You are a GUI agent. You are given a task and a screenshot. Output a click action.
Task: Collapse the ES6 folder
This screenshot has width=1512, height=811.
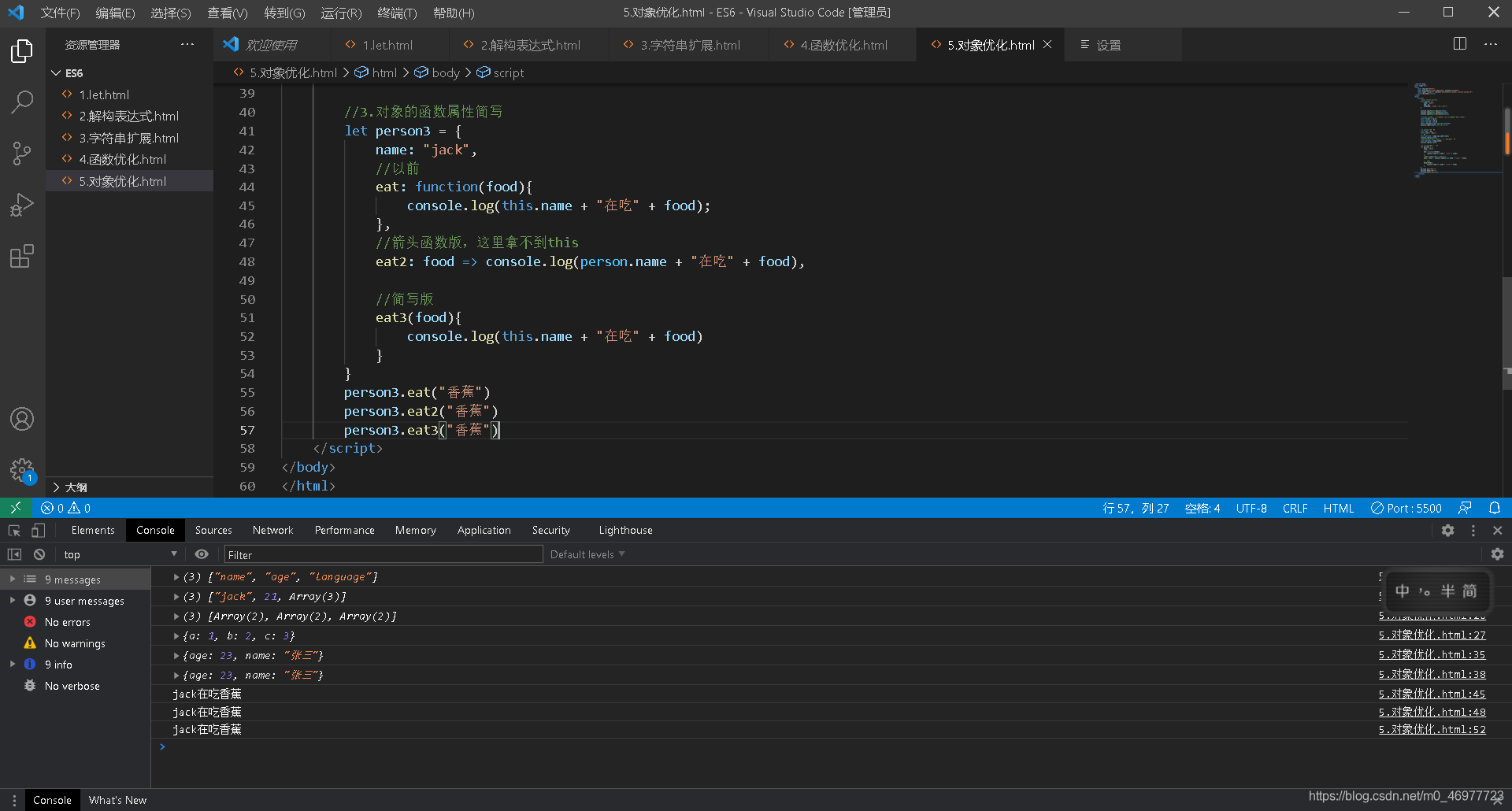click(56, 73)
